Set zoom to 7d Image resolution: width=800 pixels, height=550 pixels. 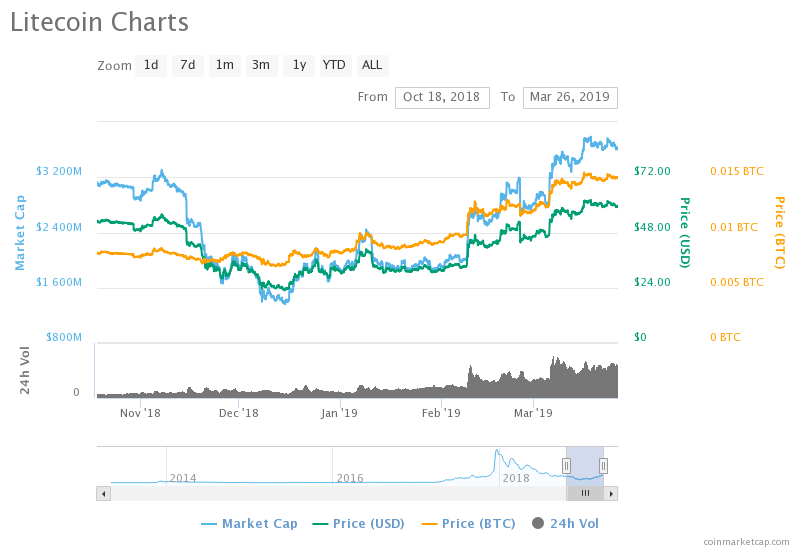click(x=187, y=65)
